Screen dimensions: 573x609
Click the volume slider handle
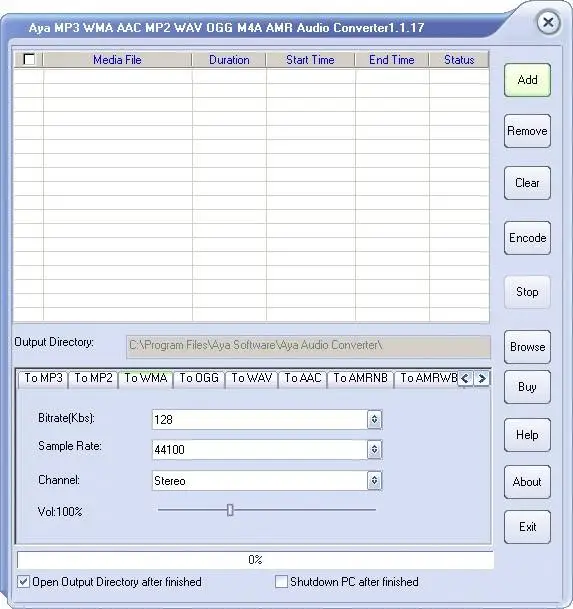[230, 510]
